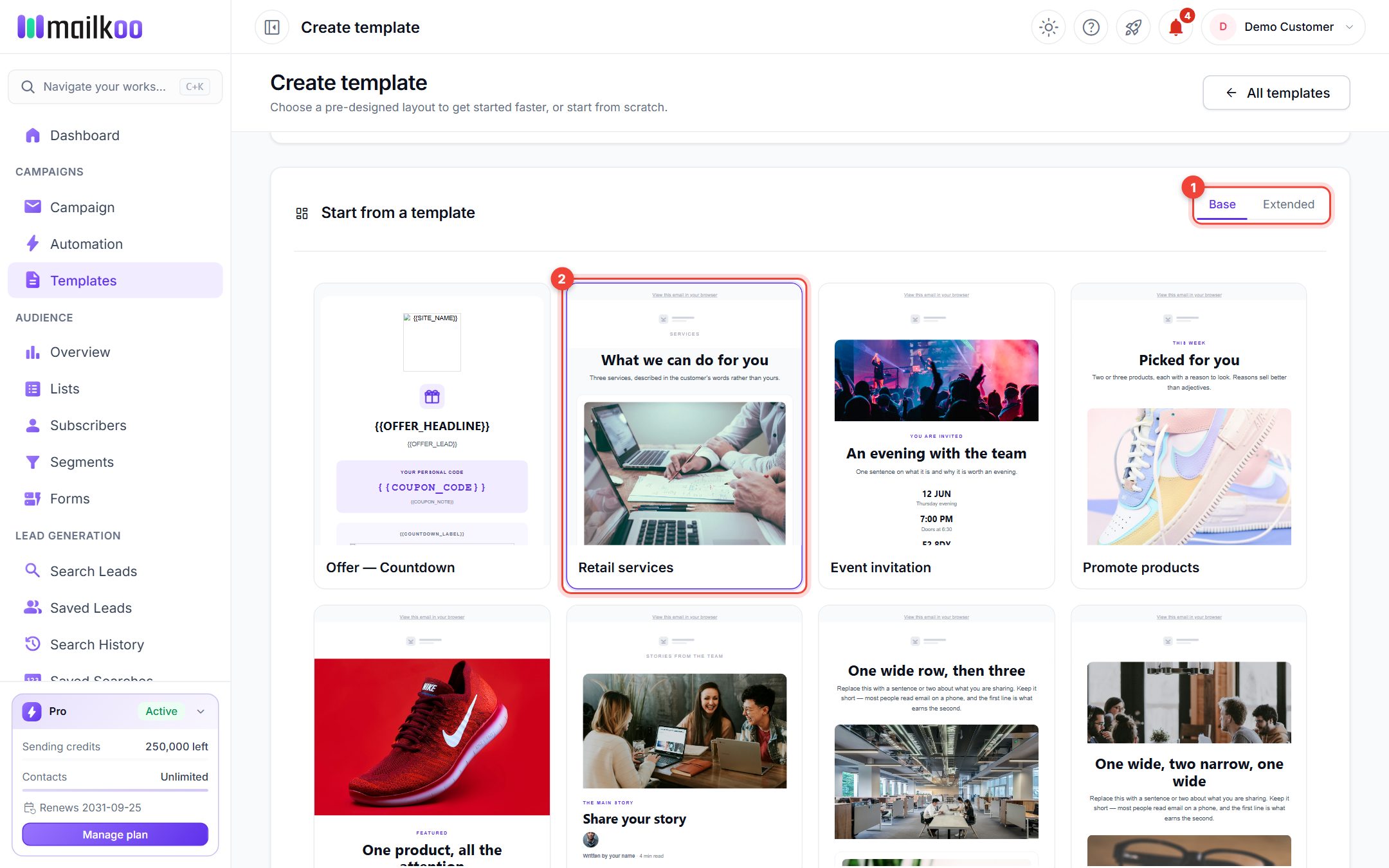
Task: Click the Dashboard home icon
Action: click(x=32, y=135)
